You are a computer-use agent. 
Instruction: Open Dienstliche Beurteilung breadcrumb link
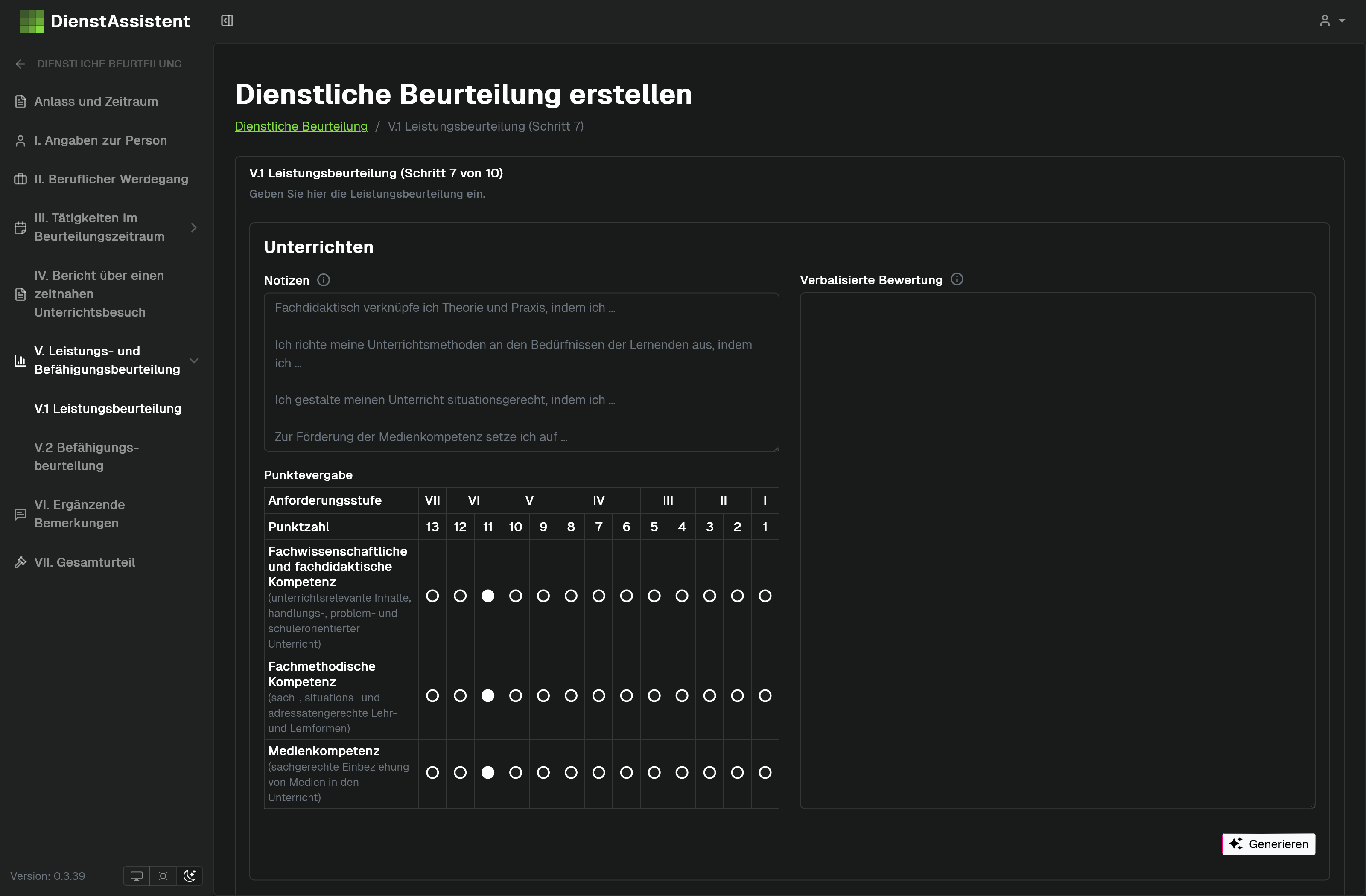[301, 126]
